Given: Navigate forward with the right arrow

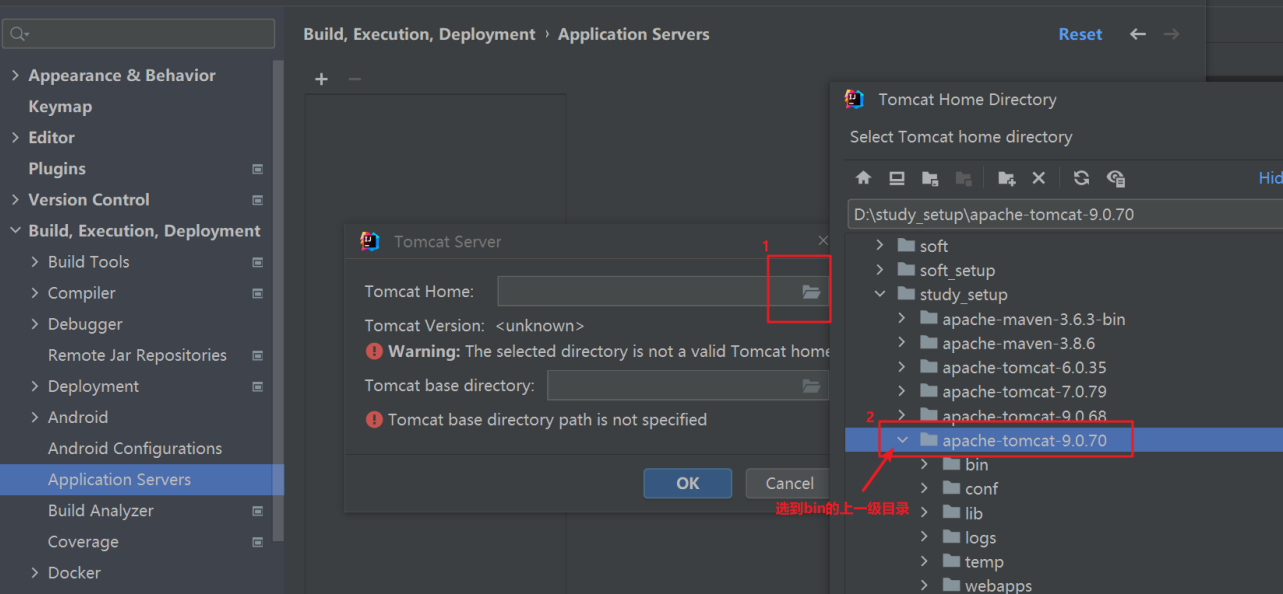Looking at the screenshot, I should point(1171,34).
